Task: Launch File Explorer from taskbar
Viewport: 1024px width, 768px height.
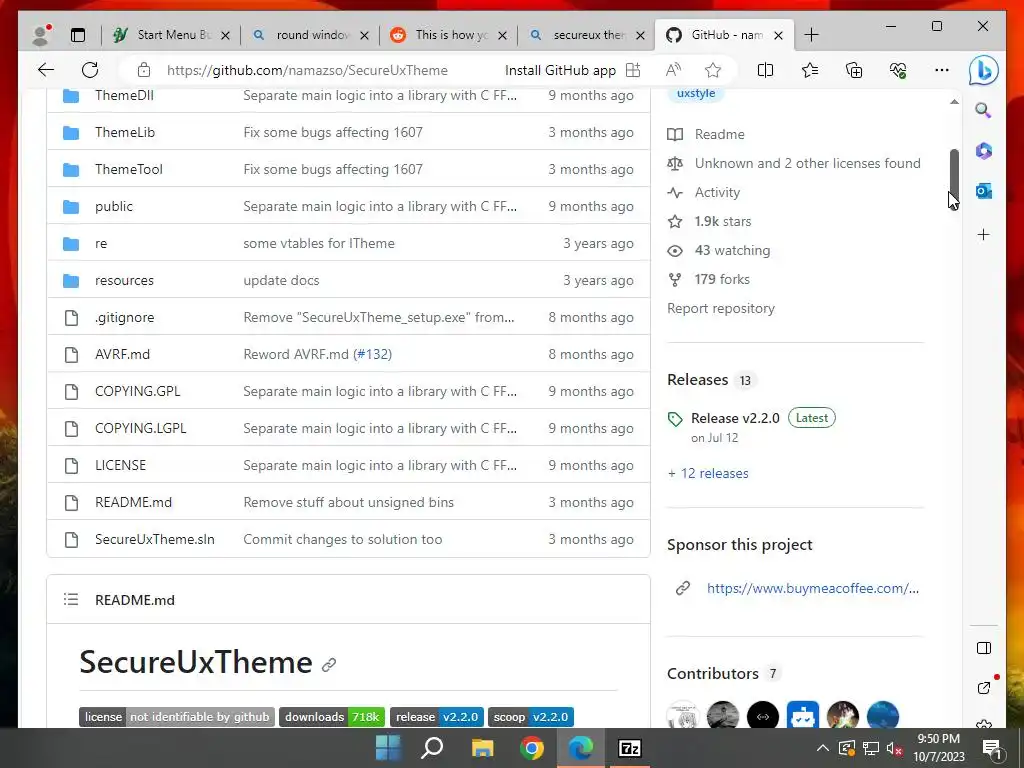Action: 483,748
